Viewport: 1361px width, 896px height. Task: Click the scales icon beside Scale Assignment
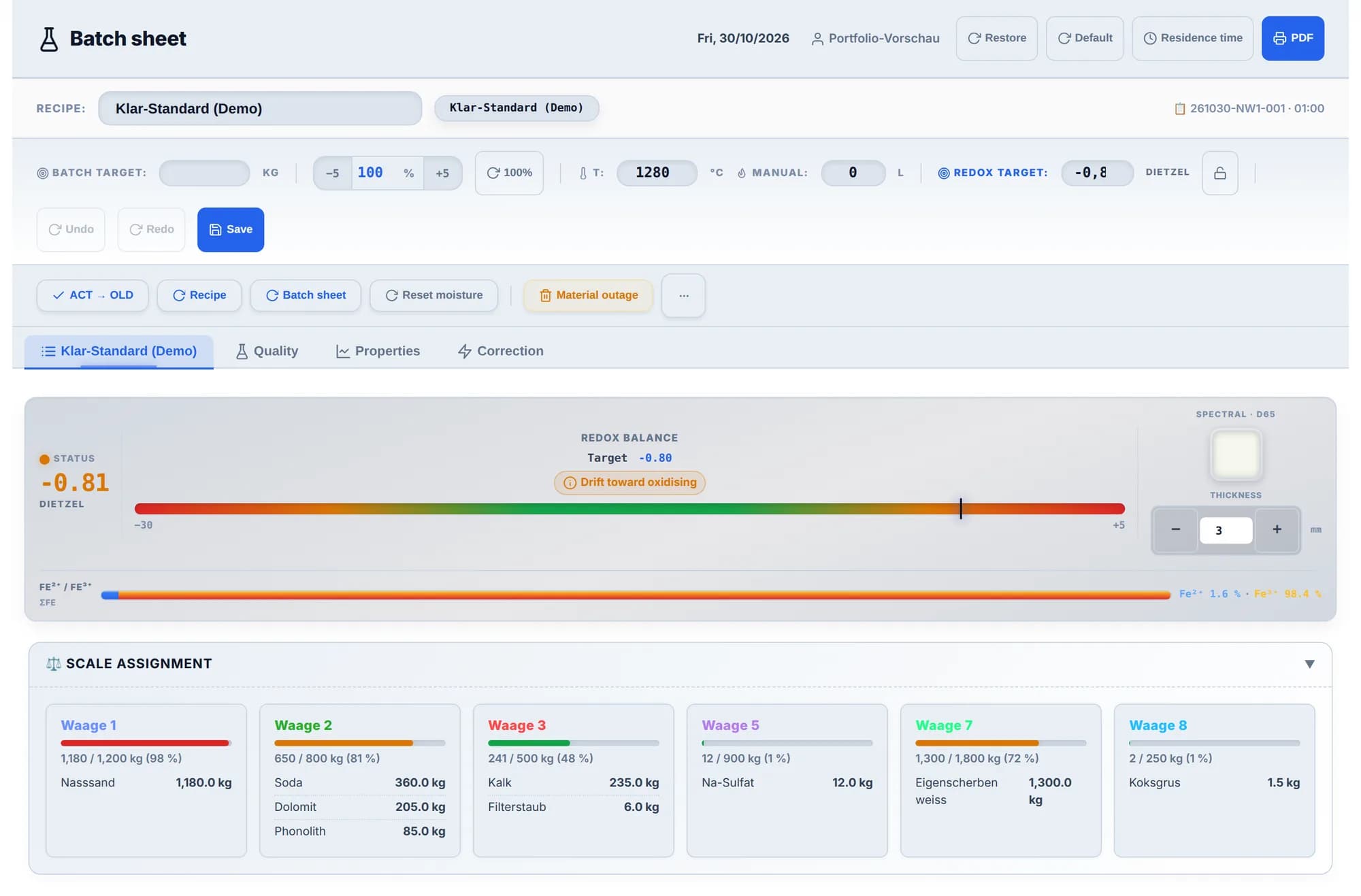tap(53, 663)
